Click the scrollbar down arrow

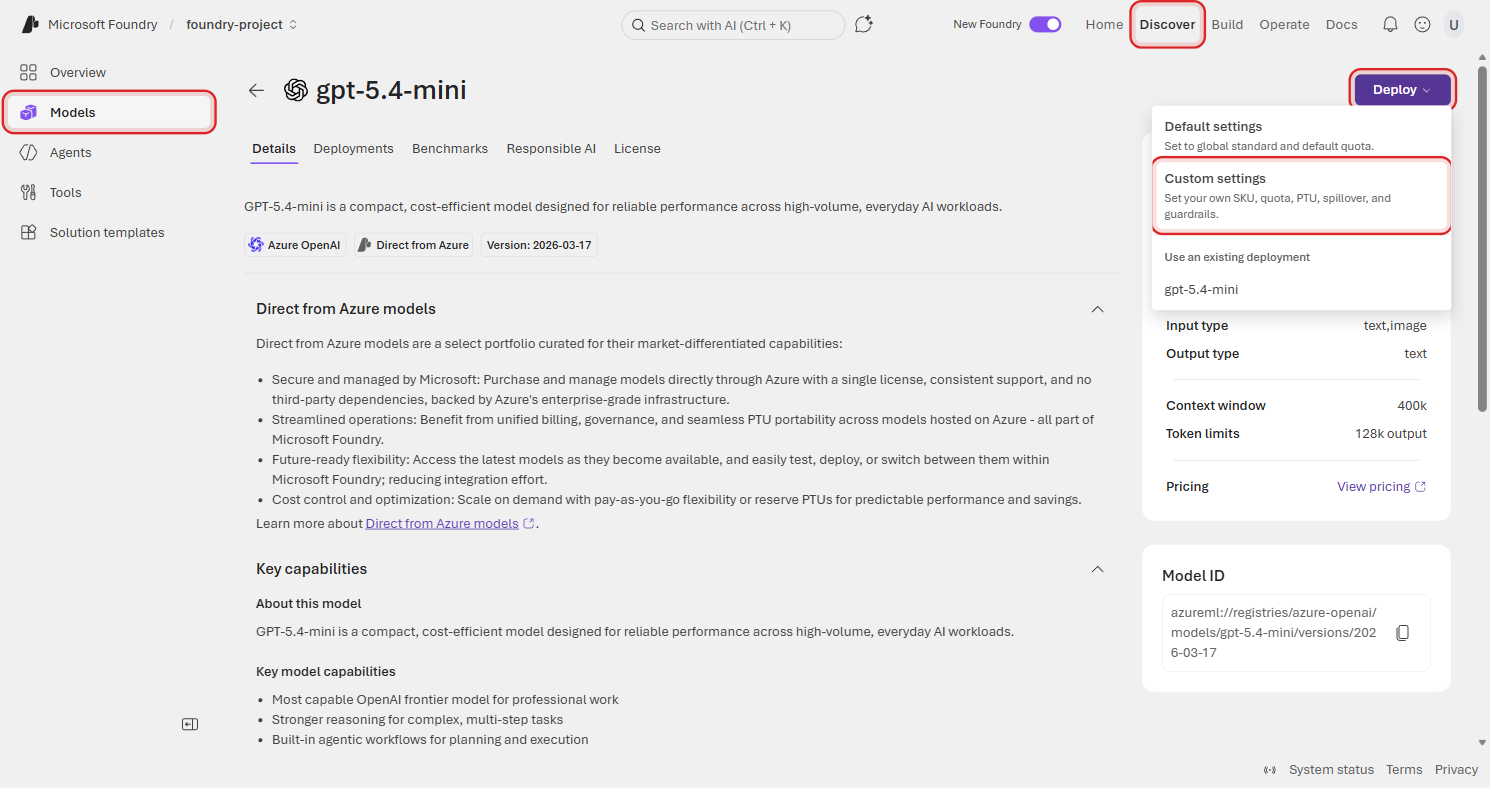coord(1482,743)
